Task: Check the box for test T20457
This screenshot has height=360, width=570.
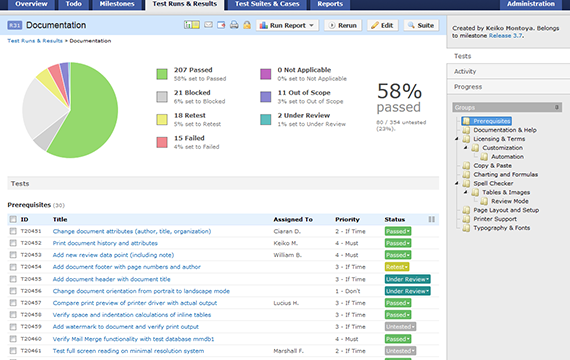Action: click(13, 303)
